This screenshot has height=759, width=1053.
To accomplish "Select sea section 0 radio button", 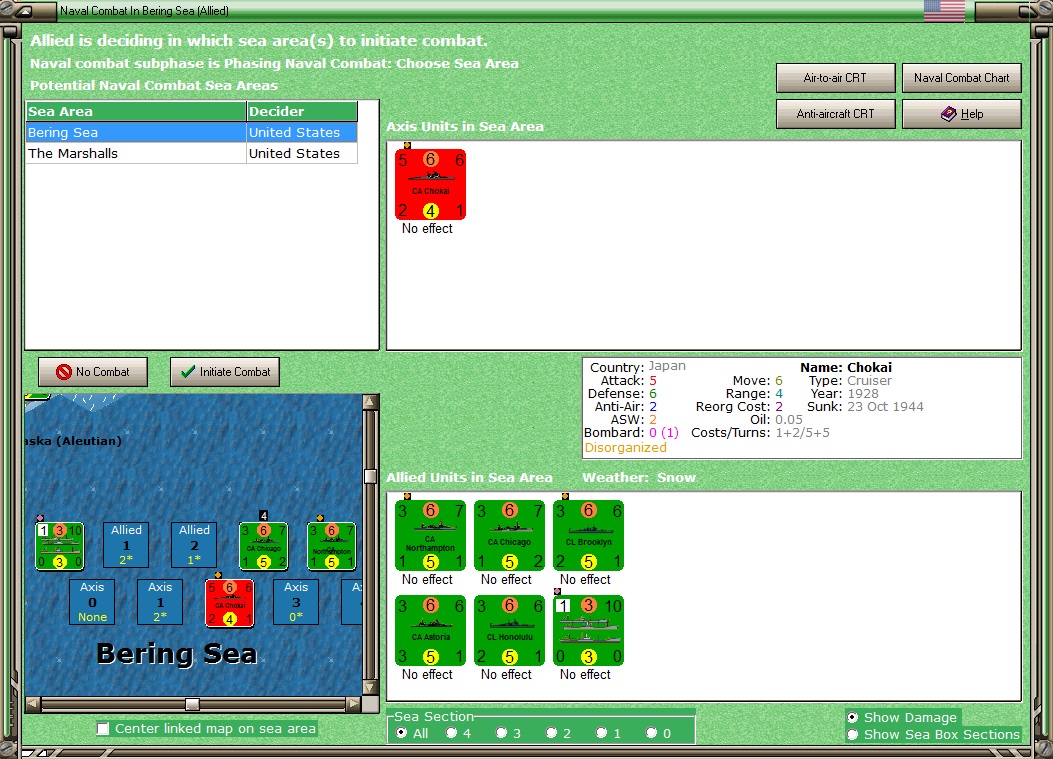I will (651, 733).
